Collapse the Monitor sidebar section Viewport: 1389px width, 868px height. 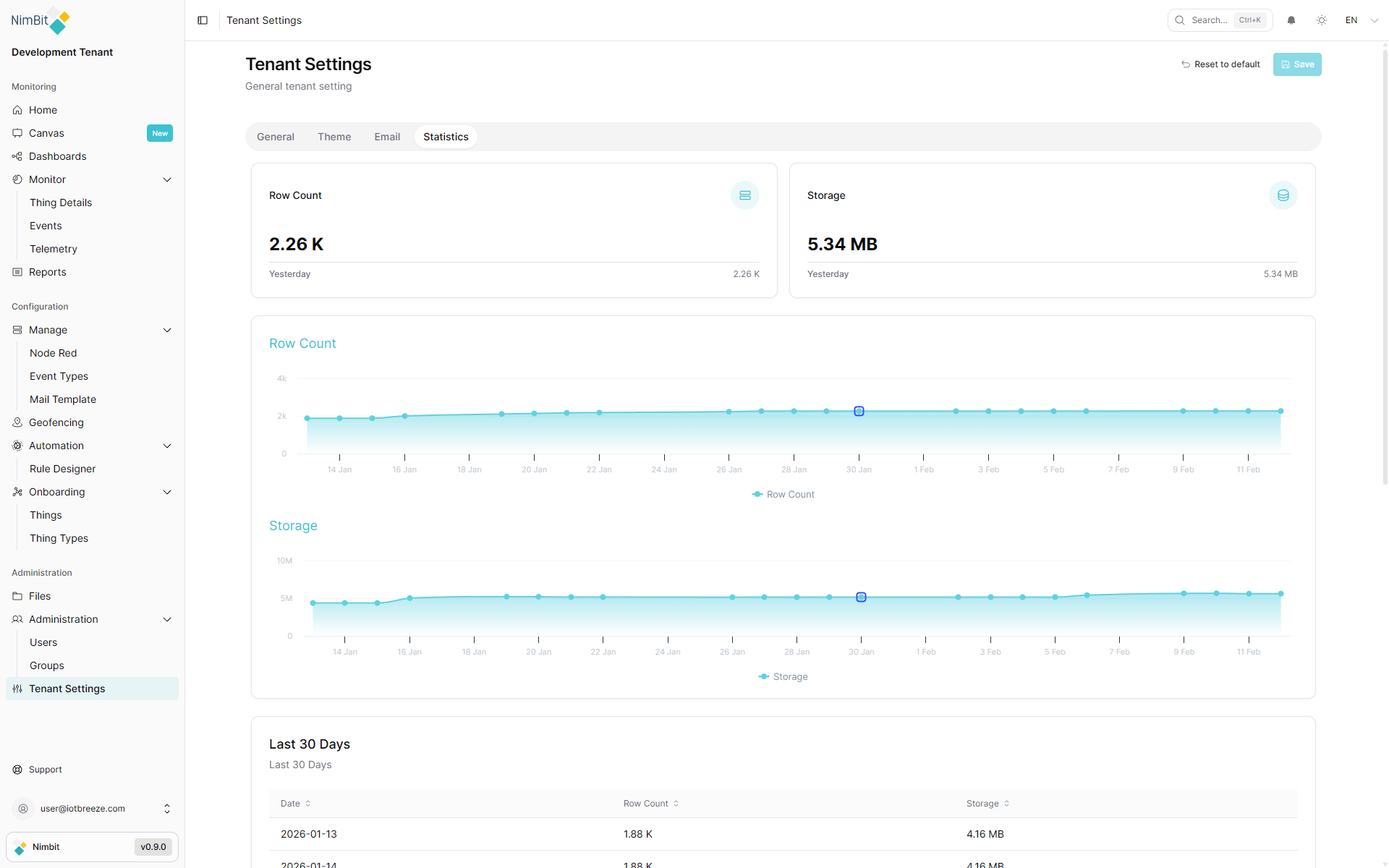click(x=167, y=179)
